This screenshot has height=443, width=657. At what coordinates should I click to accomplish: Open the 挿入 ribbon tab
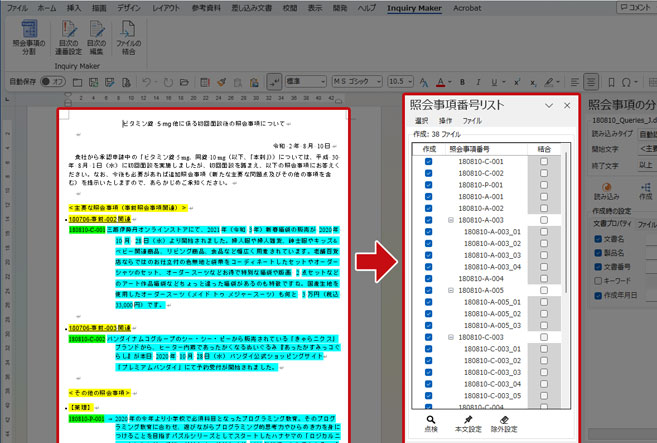point(74,7)
